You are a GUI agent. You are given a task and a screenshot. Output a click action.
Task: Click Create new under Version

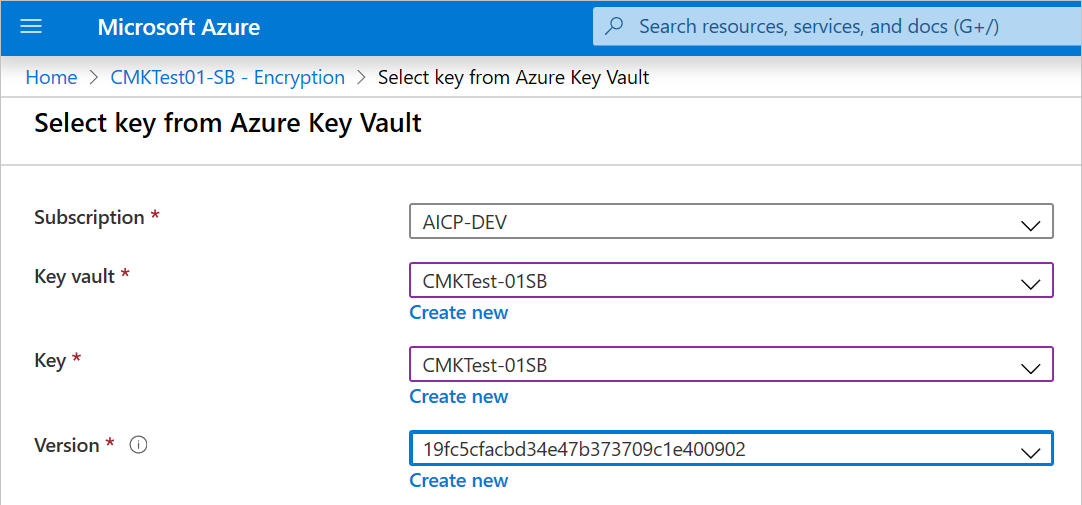point(459,481)
